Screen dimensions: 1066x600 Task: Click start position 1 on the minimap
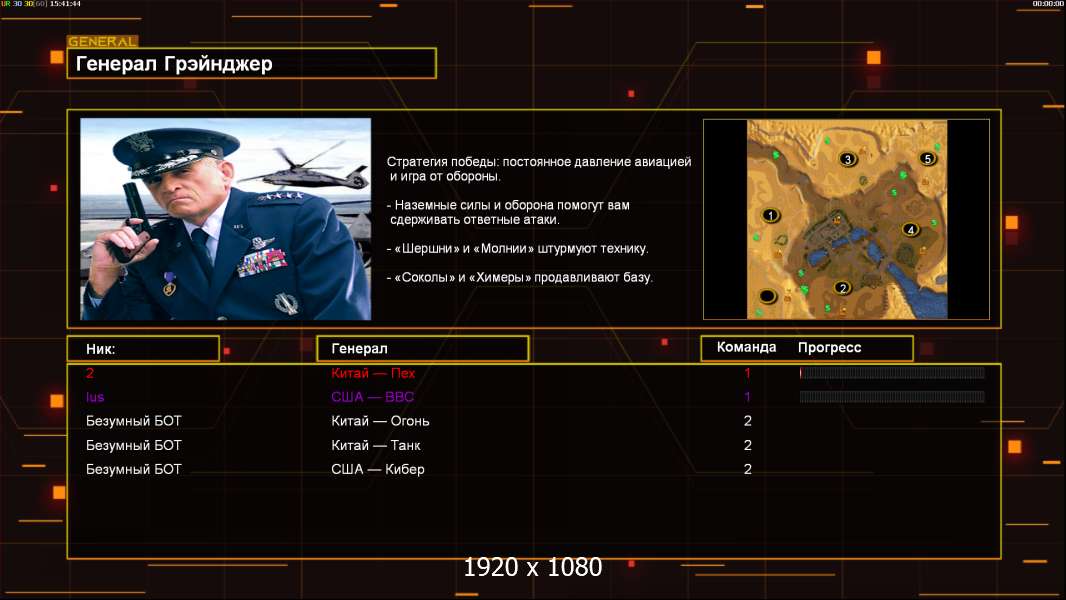click(x=770, y=215)
